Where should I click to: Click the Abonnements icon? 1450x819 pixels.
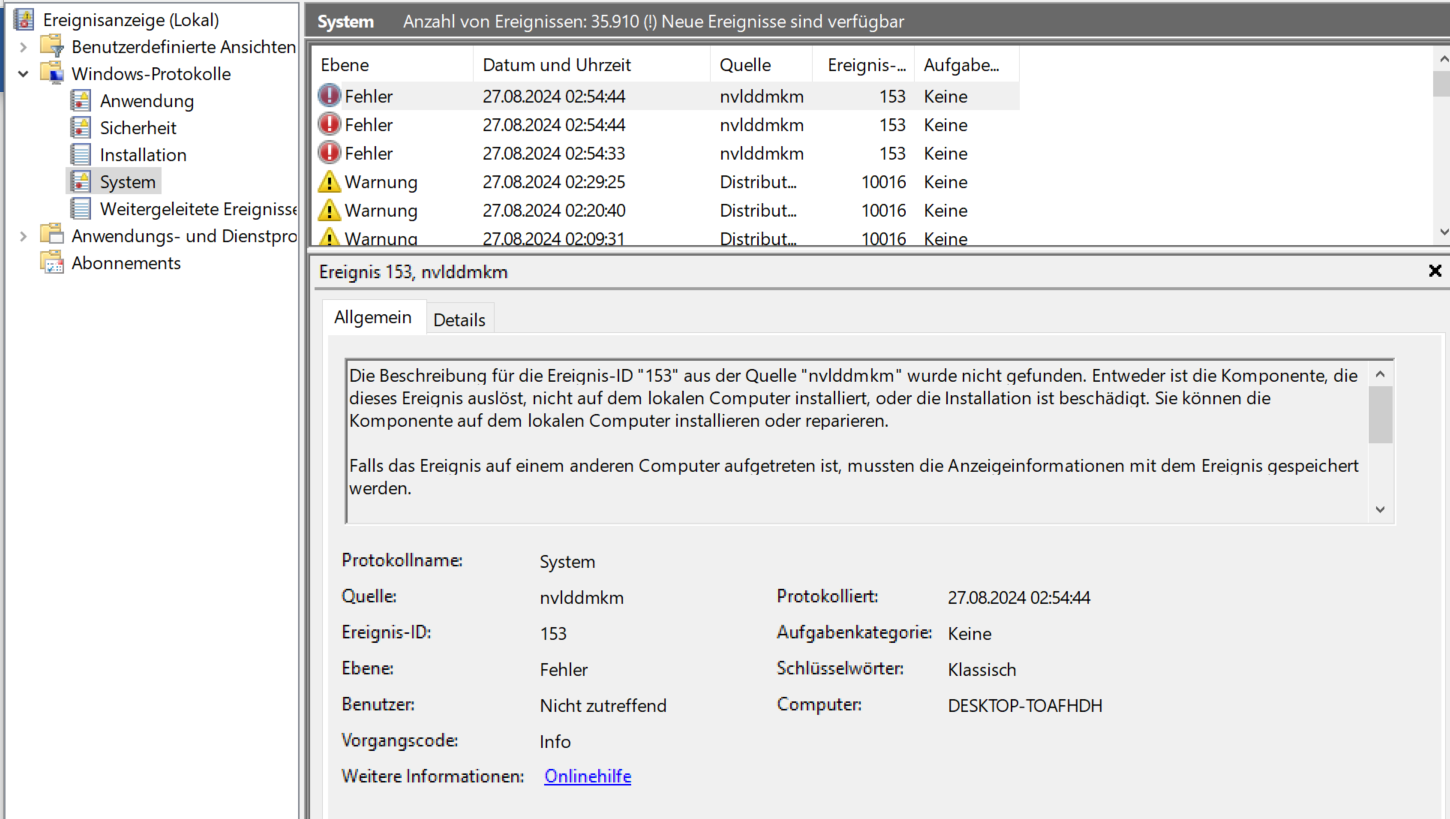pyautogui.click(x=52, y=263)
